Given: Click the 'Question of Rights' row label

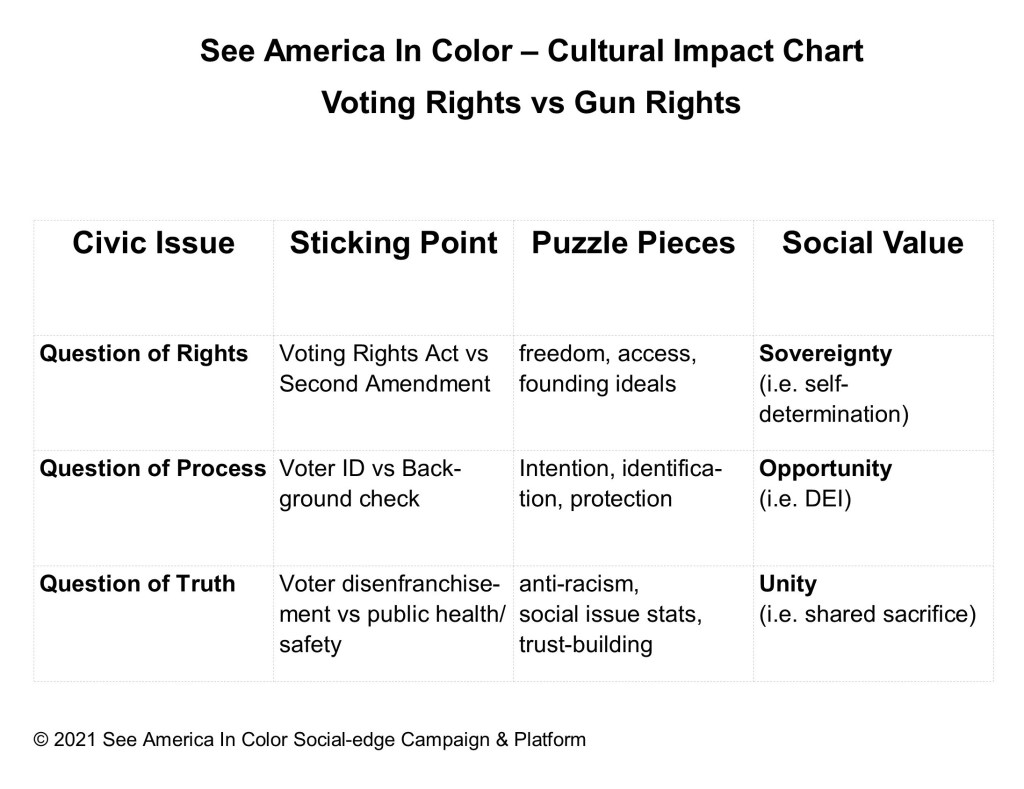Looking at the screenshot, I should [144, 354].
